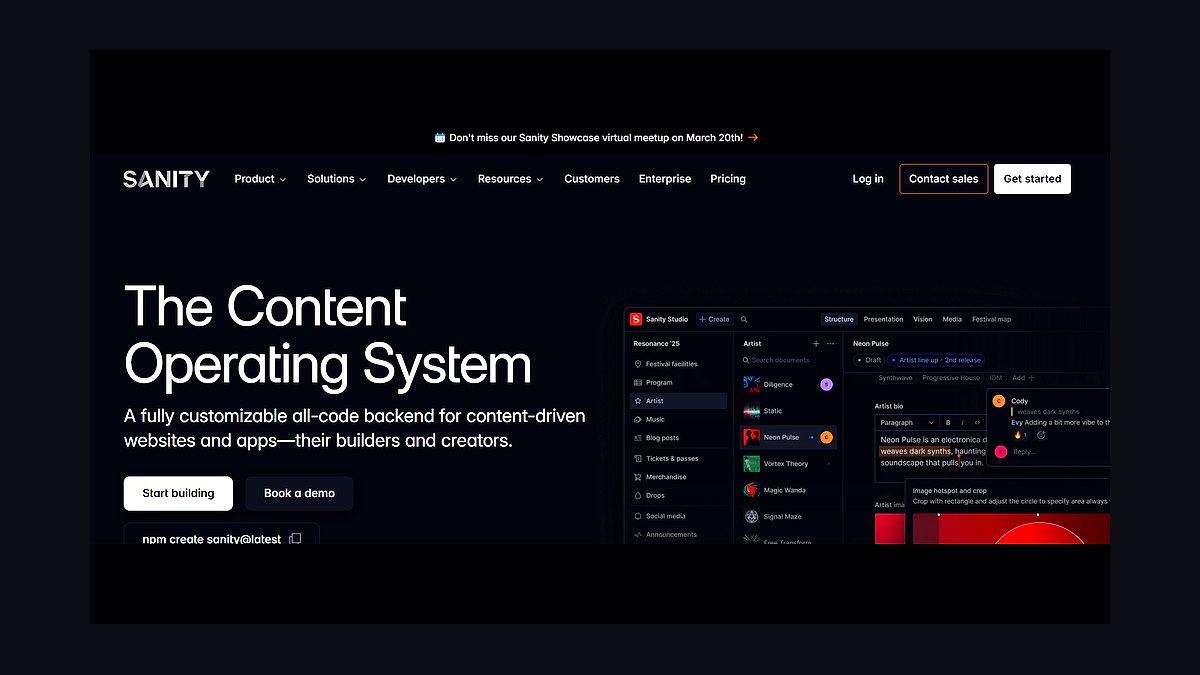Click the Create button in Sanity Studio
Image resolution: width=1200 pixels, height=675 pixels.
714,319
